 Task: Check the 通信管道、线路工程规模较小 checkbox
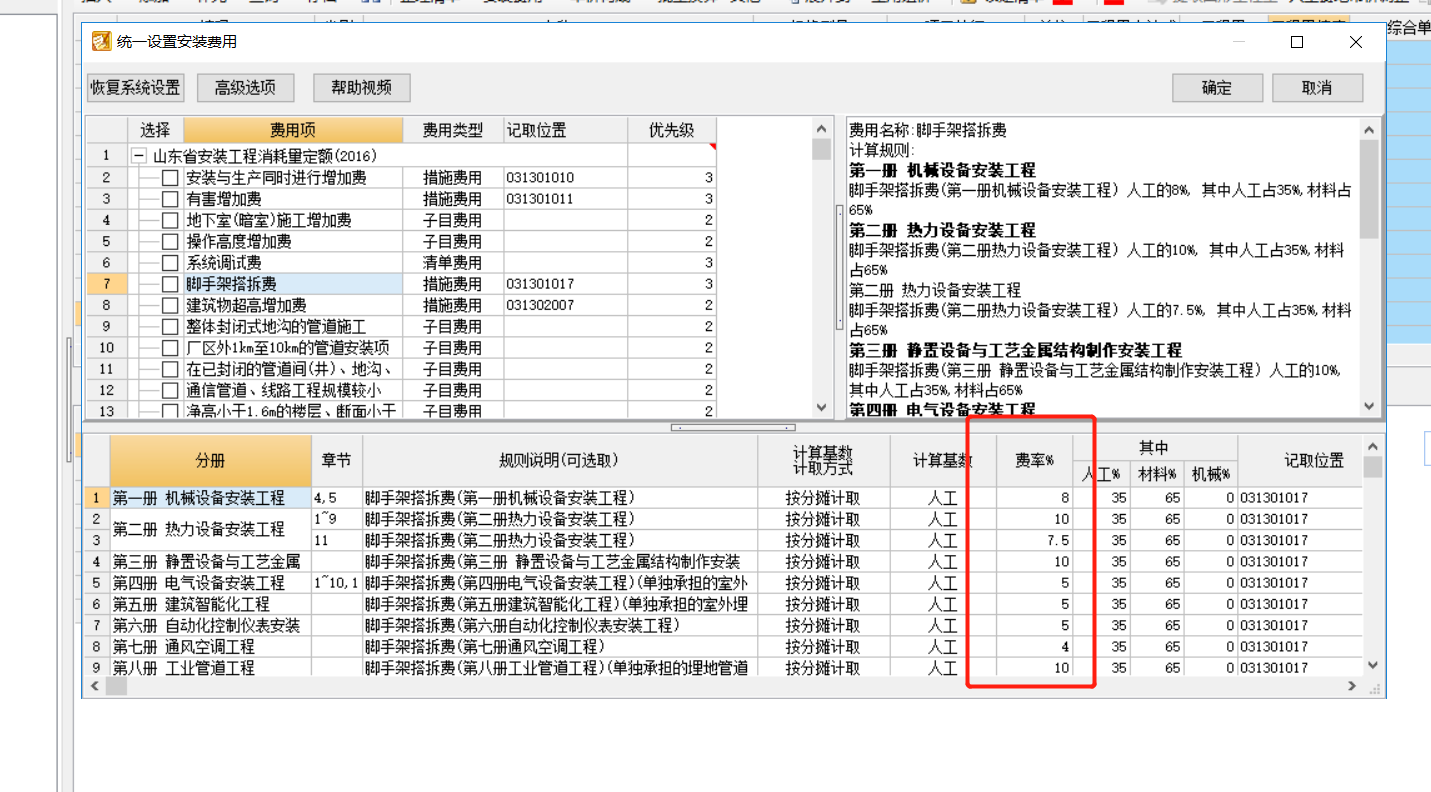[170, 390]
